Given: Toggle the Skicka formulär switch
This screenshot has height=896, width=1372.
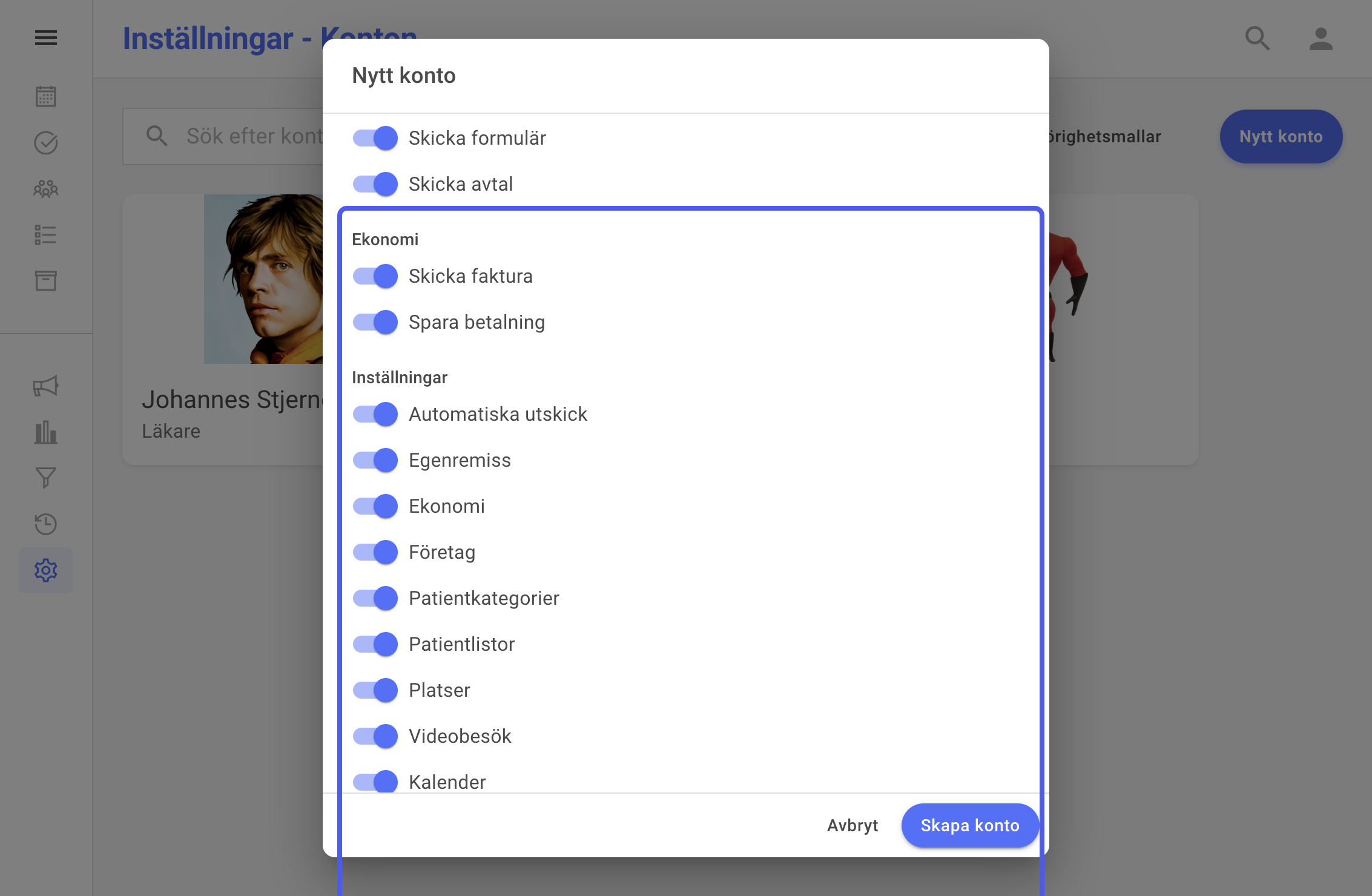Looking at the screenshot, I should coord(375,138).
